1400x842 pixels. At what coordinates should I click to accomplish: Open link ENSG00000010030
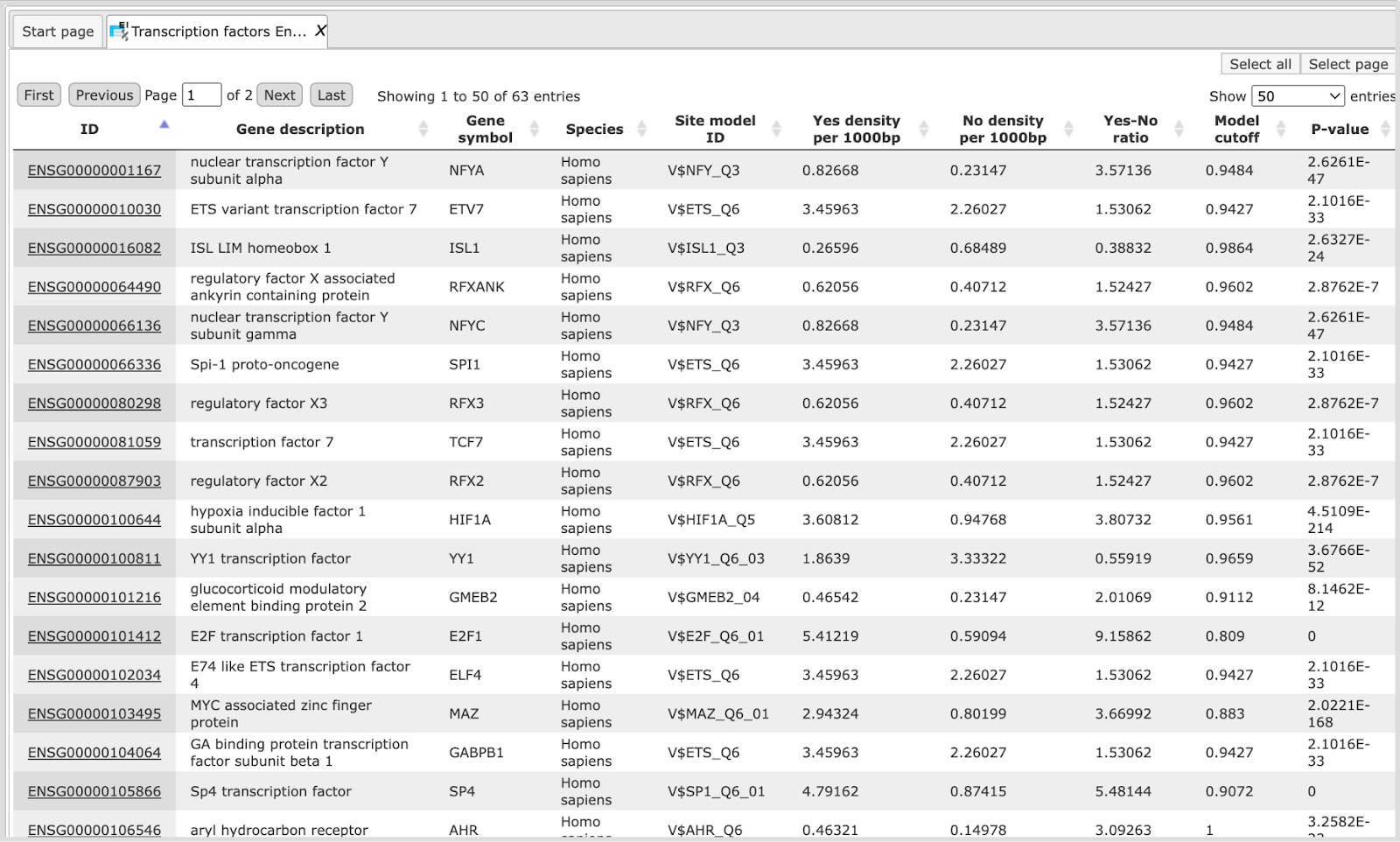coord(94,209)
